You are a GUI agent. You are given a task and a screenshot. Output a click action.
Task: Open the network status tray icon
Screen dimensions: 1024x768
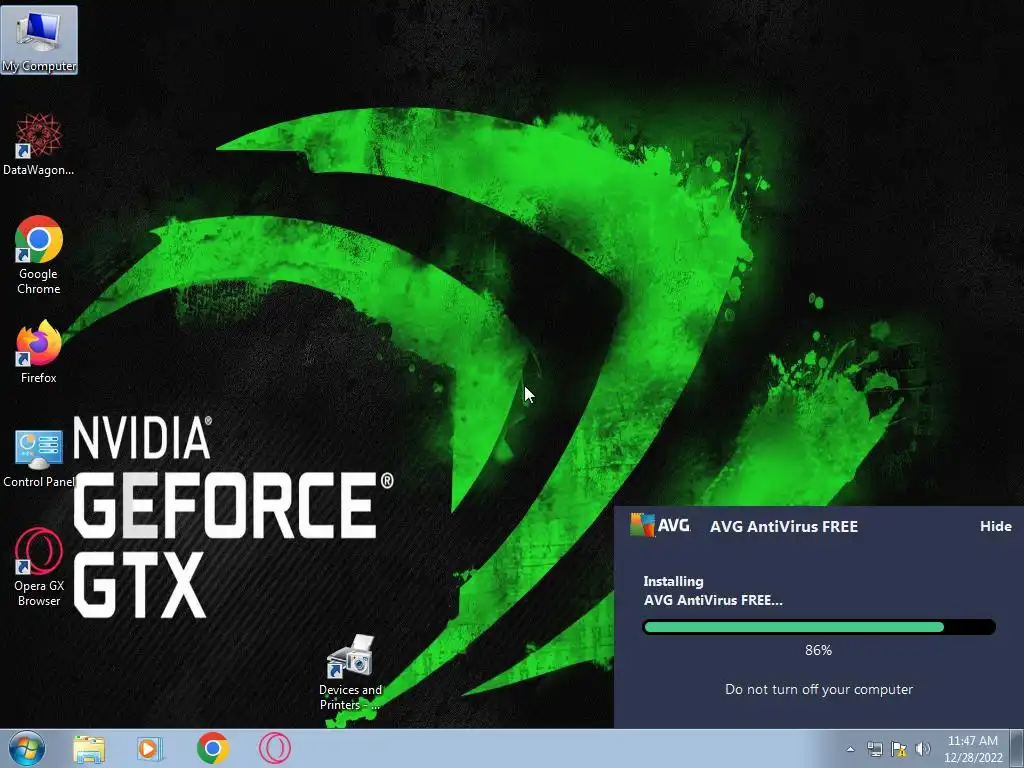pos(874,749)
